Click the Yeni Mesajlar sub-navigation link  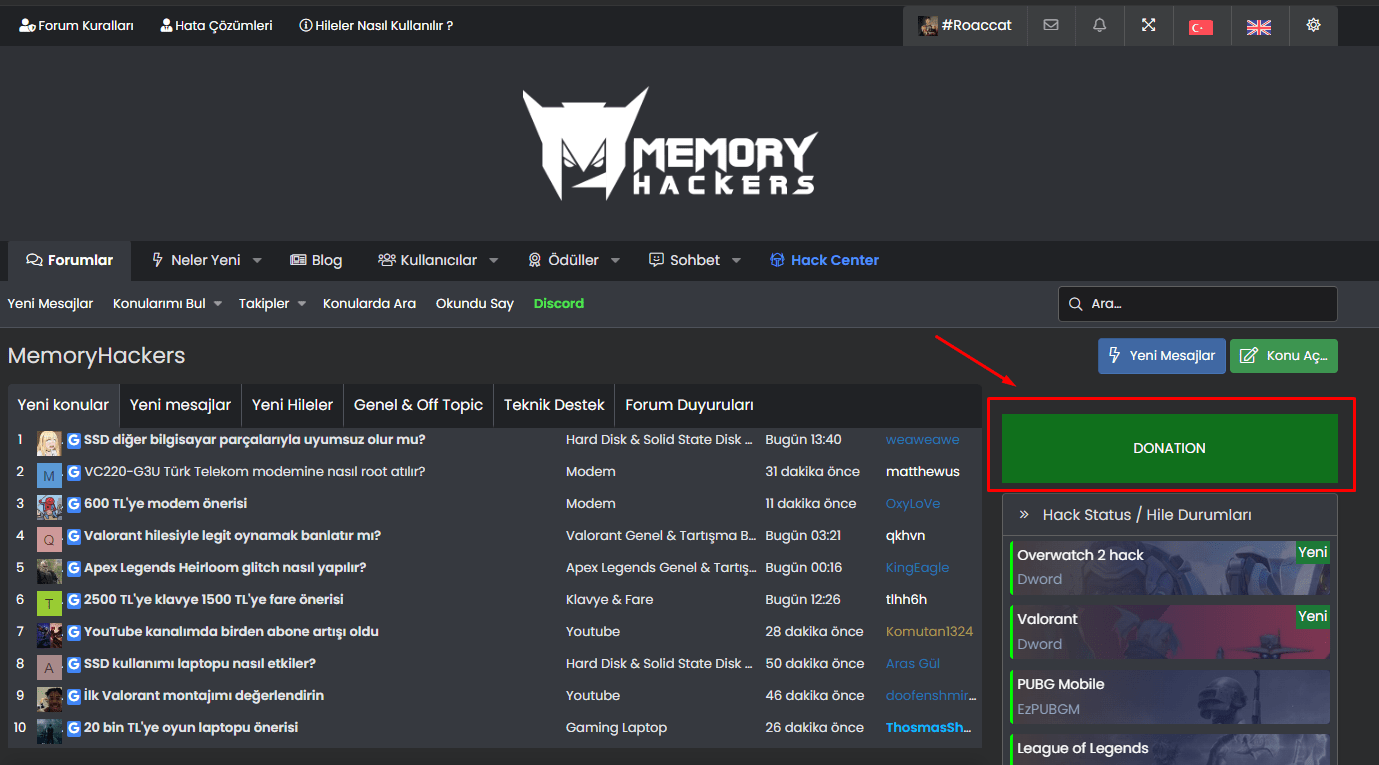[x=50, y=304]
